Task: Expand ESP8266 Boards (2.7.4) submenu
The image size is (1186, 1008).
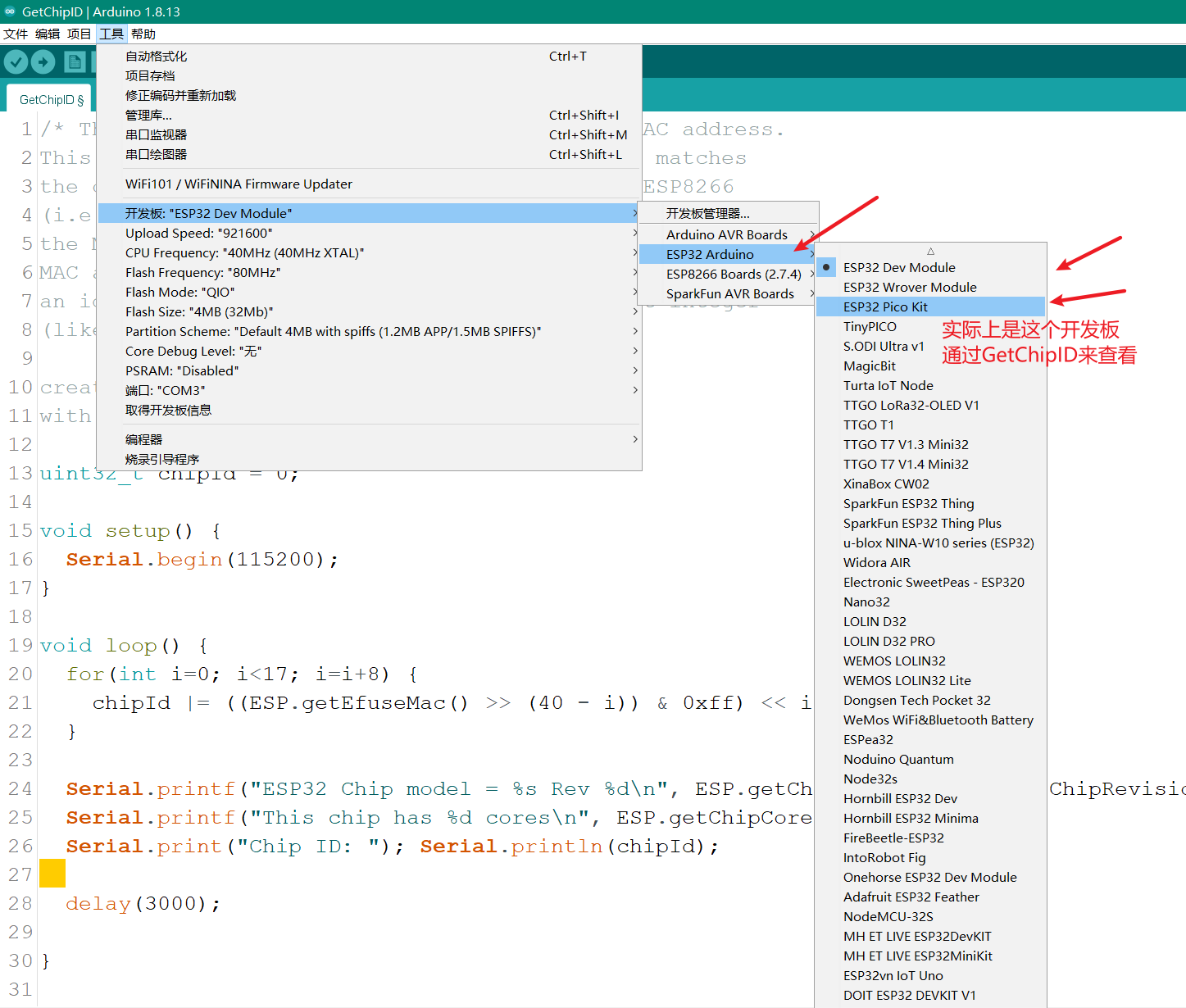Action: (728, 274)
